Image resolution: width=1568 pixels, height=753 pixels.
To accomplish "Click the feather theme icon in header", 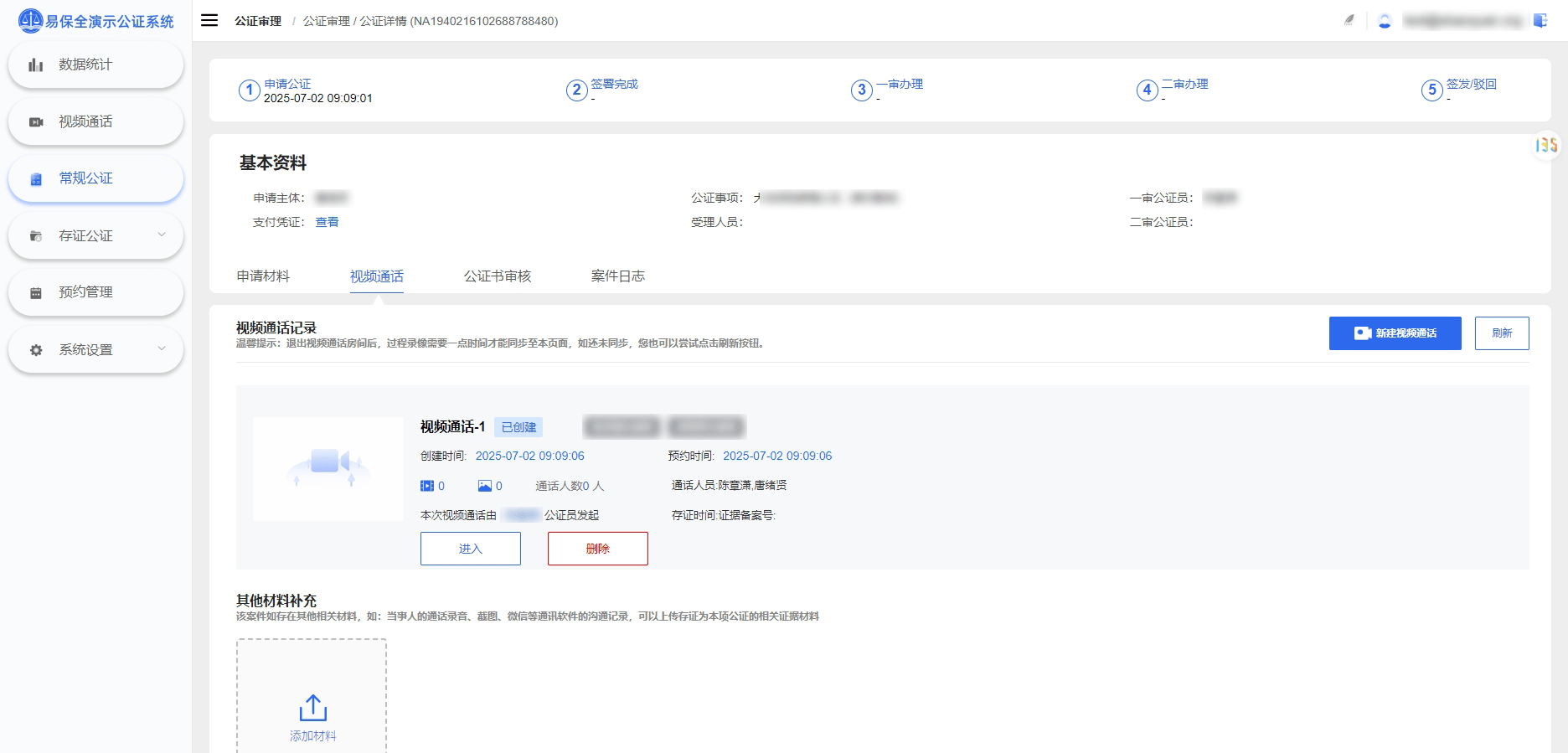I will [x=1349, y=21].
